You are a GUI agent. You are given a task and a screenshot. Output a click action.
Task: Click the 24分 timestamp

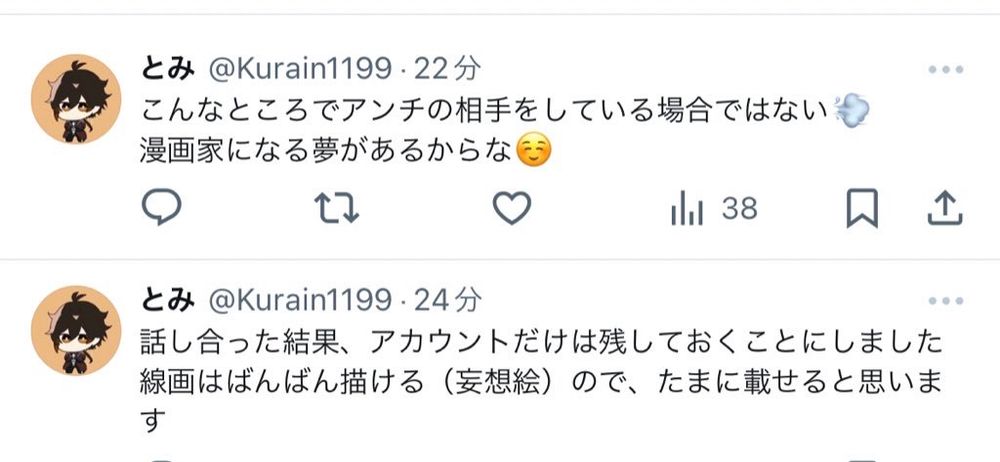pos(446,301)
